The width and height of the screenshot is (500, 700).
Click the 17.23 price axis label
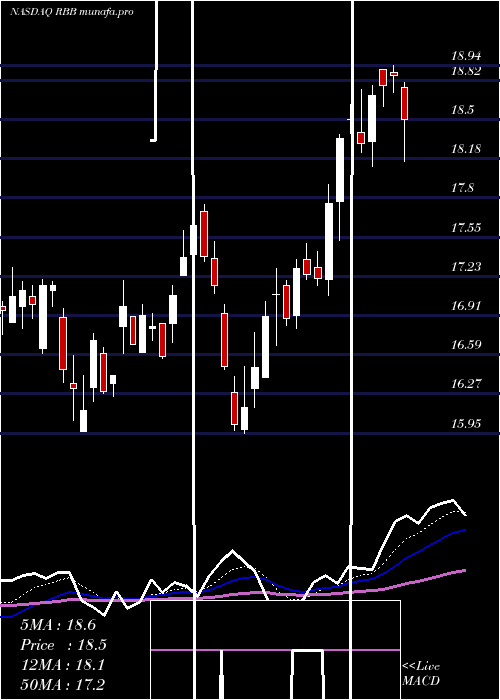click(x=467, y=267)
